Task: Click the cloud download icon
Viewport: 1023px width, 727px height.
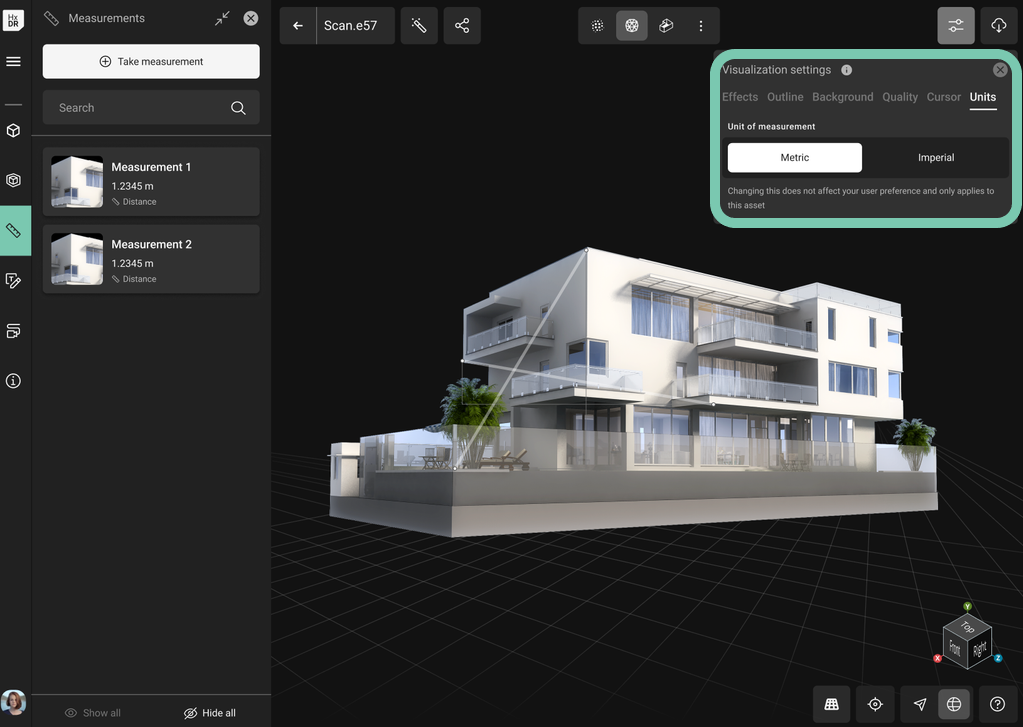Action: [998, 26]
